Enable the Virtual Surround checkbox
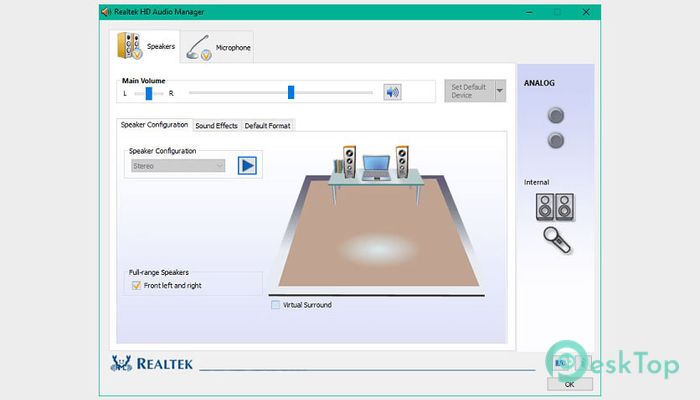The width and height of the screenshot is (700, 400). tap(275, 305)
